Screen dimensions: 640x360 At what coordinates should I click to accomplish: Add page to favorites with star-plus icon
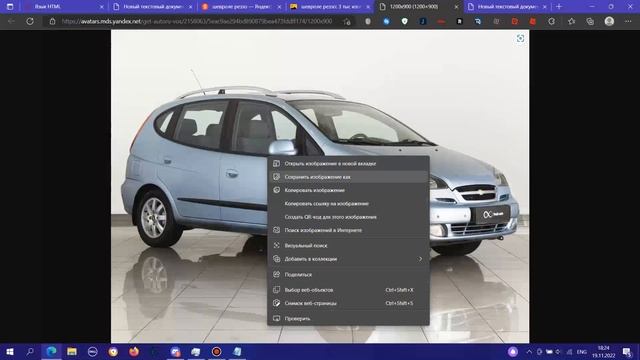[347, 22]
